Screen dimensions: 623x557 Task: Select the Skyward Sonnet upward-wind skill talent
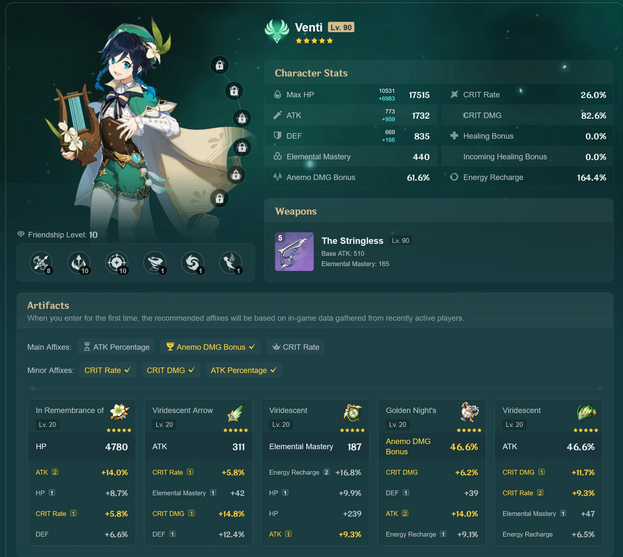pyautogui.click(x=79, y=263)
